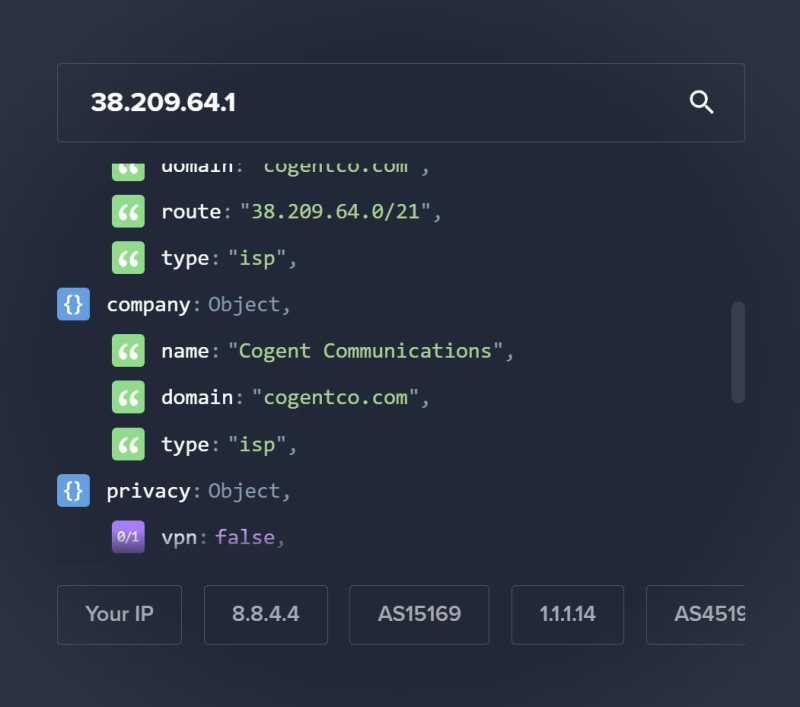Click the string icon beside route

click(128, 212)
